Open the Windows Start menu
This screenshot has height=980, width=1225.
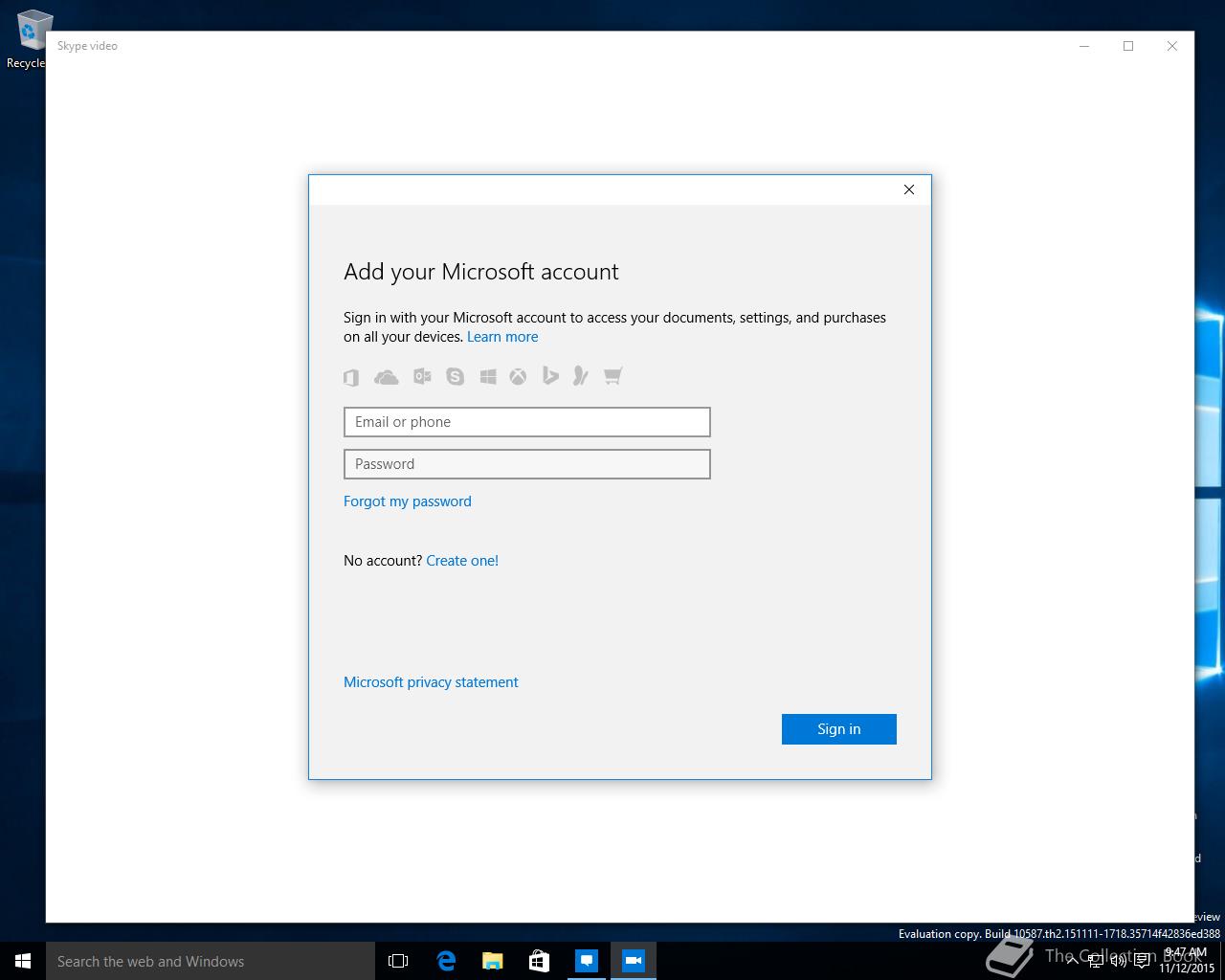(x=23, y=961)
